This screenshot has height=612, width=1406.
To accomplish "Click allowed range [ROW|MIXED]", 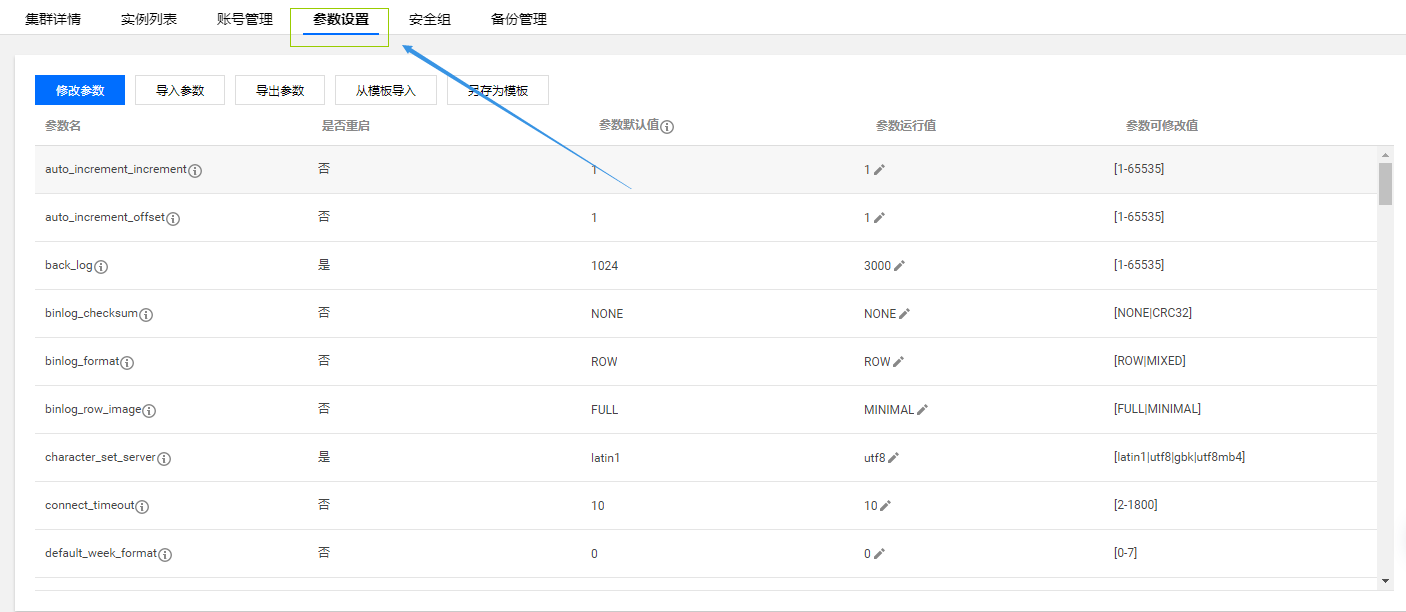I will point(1149,361).
